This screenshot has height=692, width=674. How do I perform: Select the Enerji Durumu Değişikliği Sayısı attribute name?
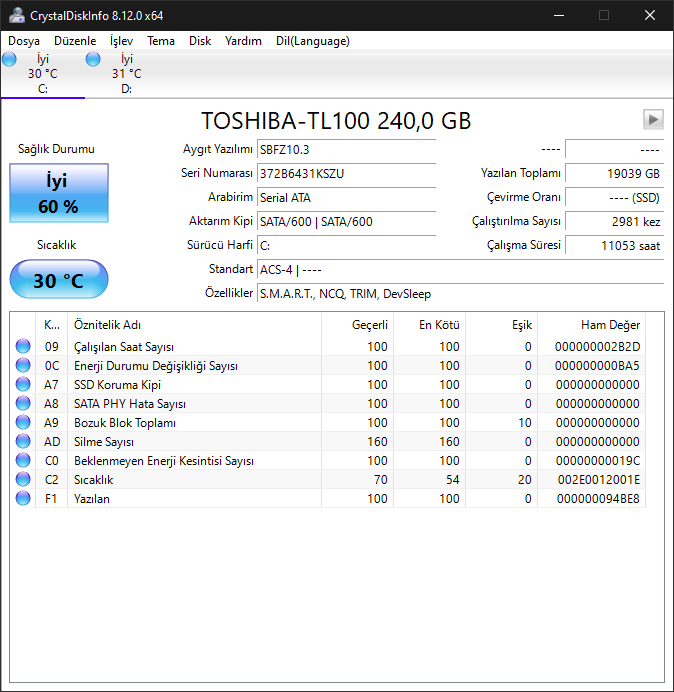(x=156, y=366)
